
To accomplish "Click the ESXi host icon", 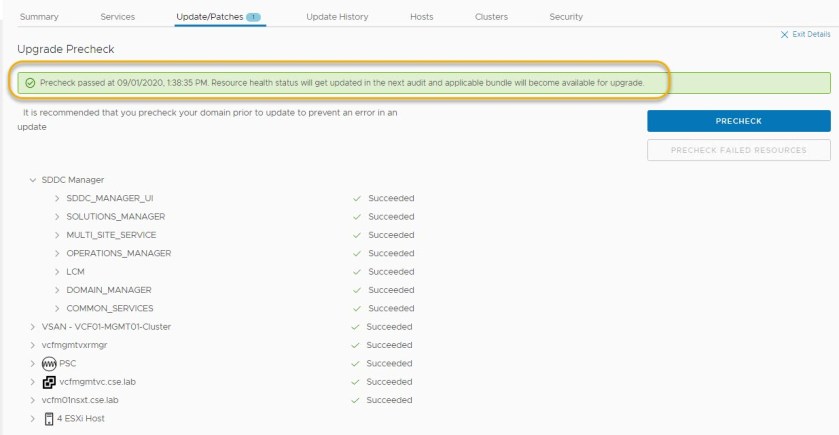I will (x=49, y=418).
